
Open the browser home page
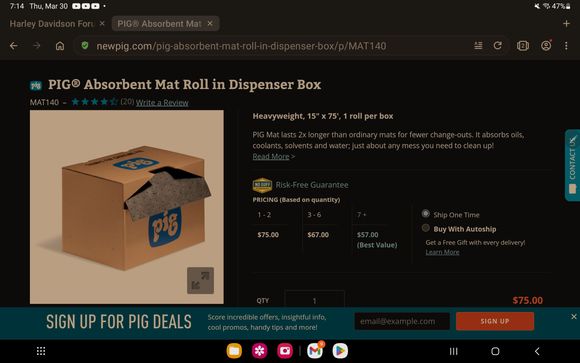(60, 46)
